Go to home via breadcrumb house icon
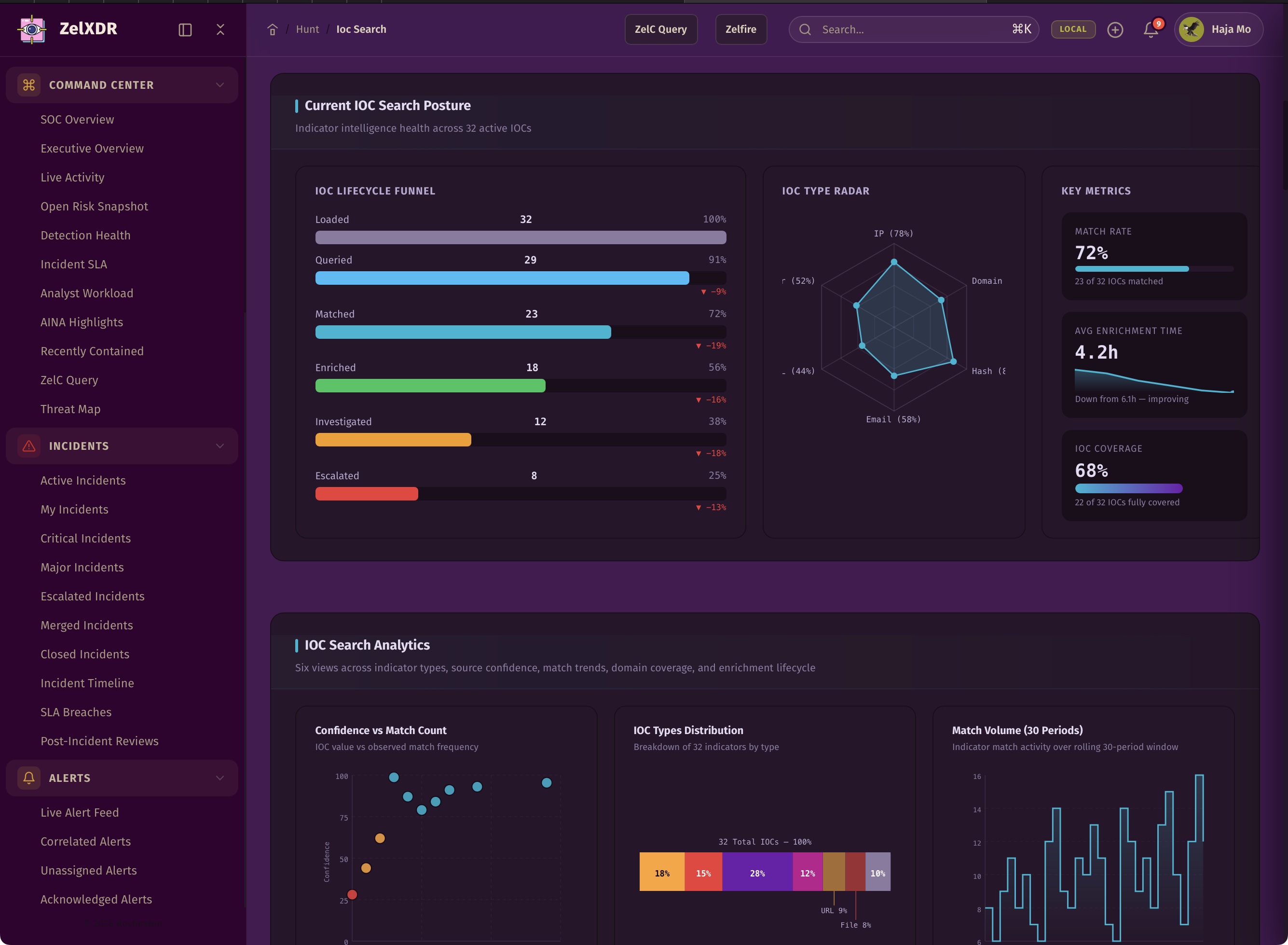The height and width of the screenshot is (945, 1288). (272, 30)
